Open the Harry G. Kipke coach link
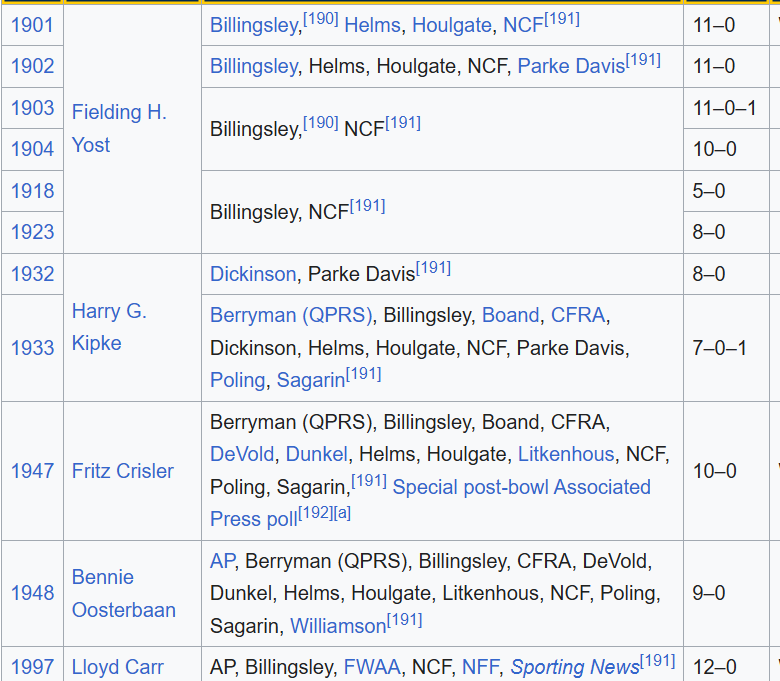The height and width of the screenshot is (681, 780). coord(109,327)
